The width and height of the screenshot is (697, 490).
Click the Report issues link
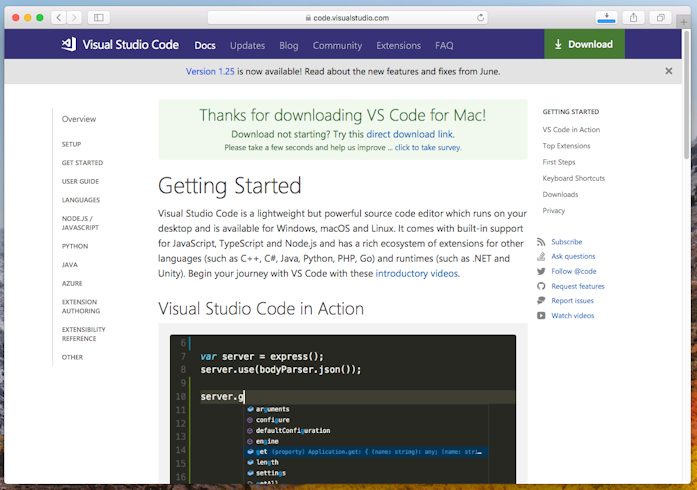tap(573, 301)
